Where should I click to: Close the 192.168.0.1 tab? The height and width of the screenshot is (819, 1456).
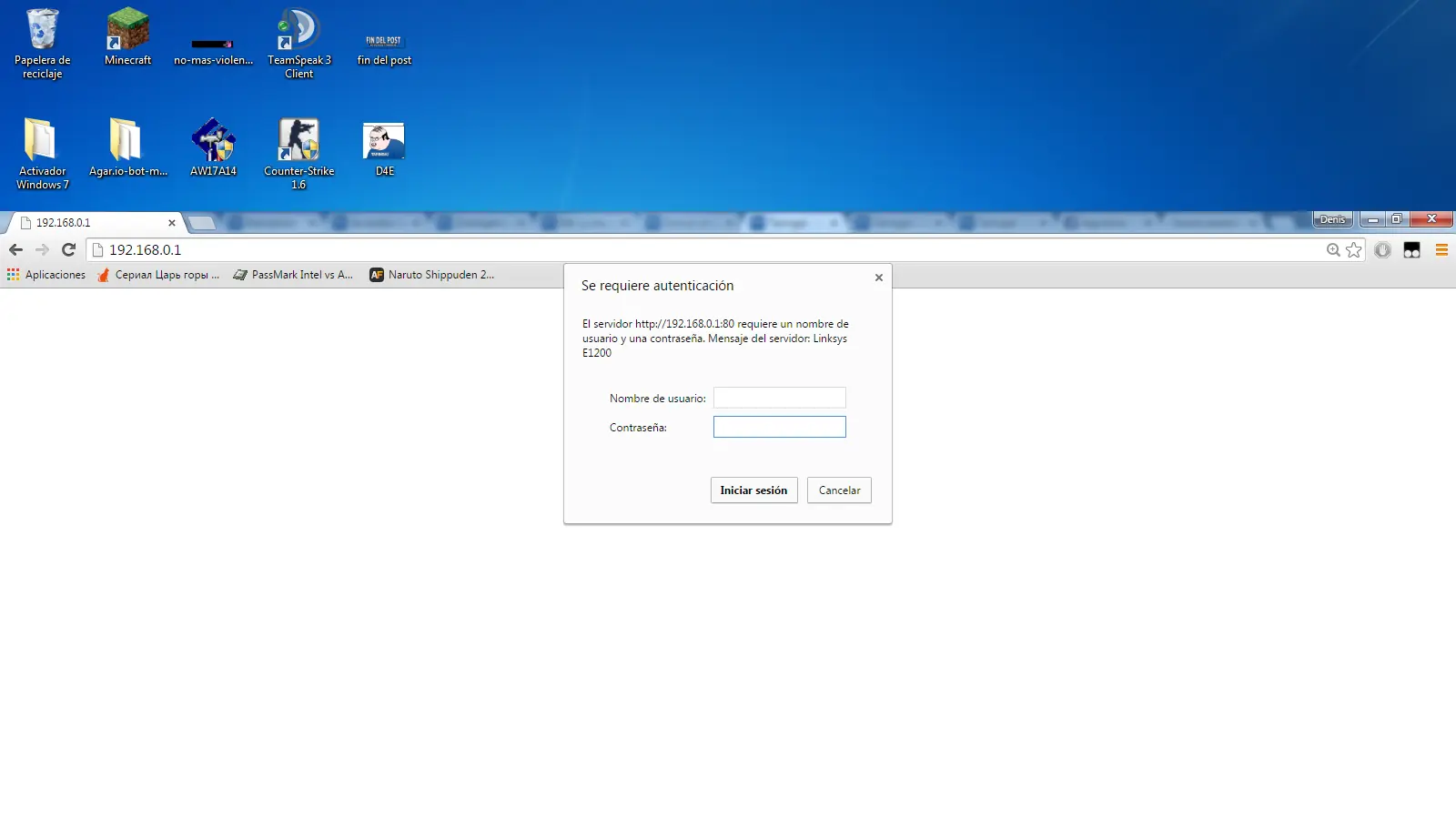(172, 223)
